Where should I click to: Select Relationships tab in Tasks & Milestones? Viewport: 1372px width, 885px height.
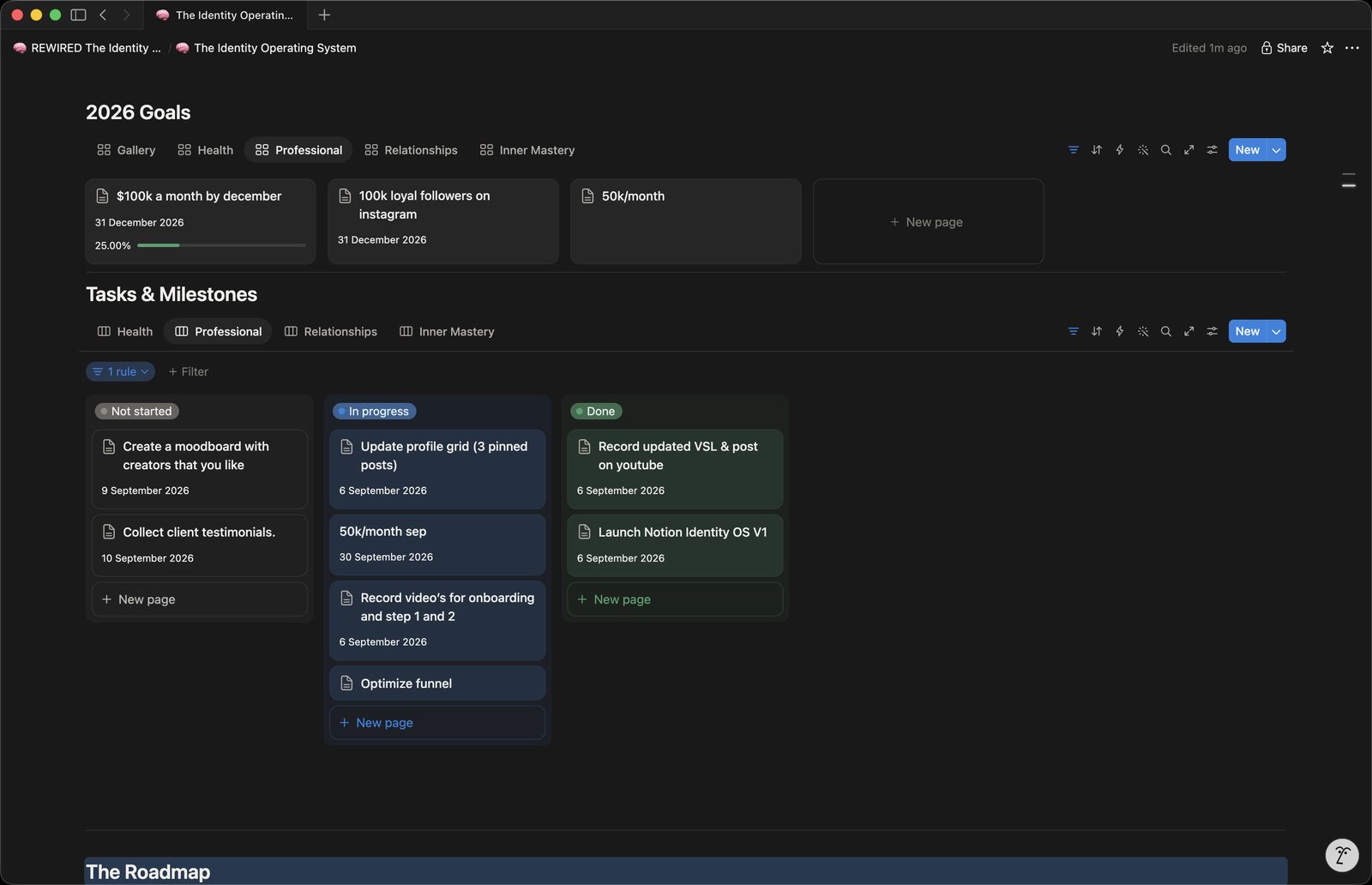[x=330, y=331]
